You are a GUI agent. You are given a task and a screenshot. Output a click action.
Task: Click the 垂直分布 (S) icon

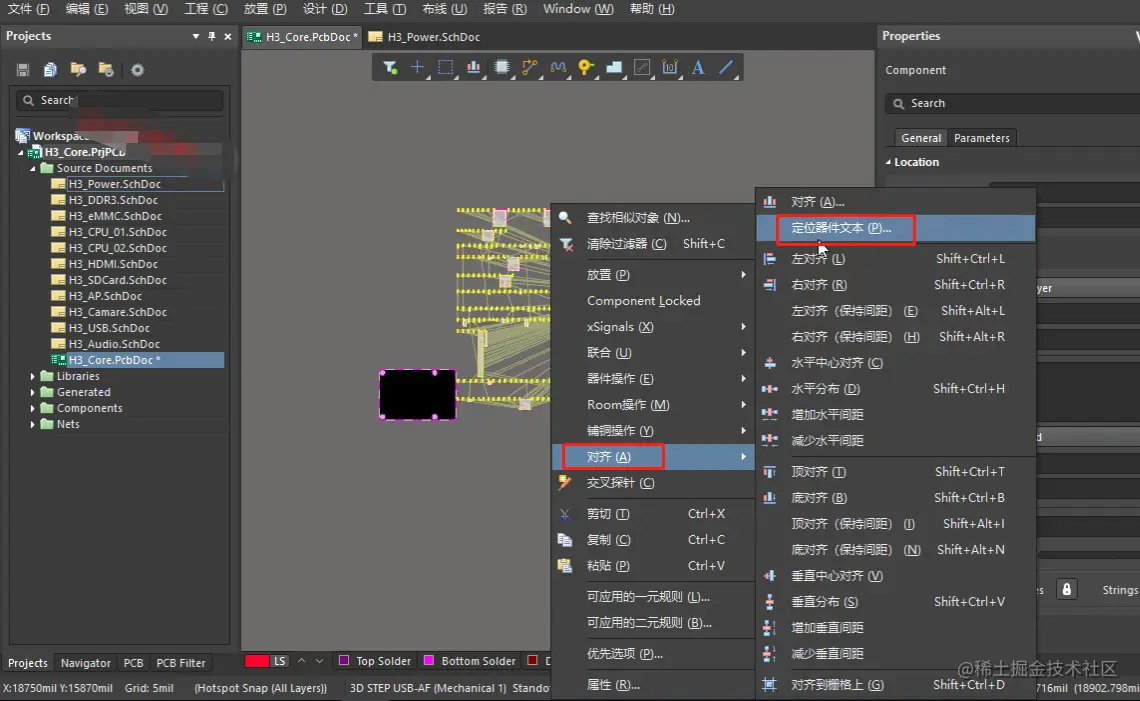[x=770, y=602]
